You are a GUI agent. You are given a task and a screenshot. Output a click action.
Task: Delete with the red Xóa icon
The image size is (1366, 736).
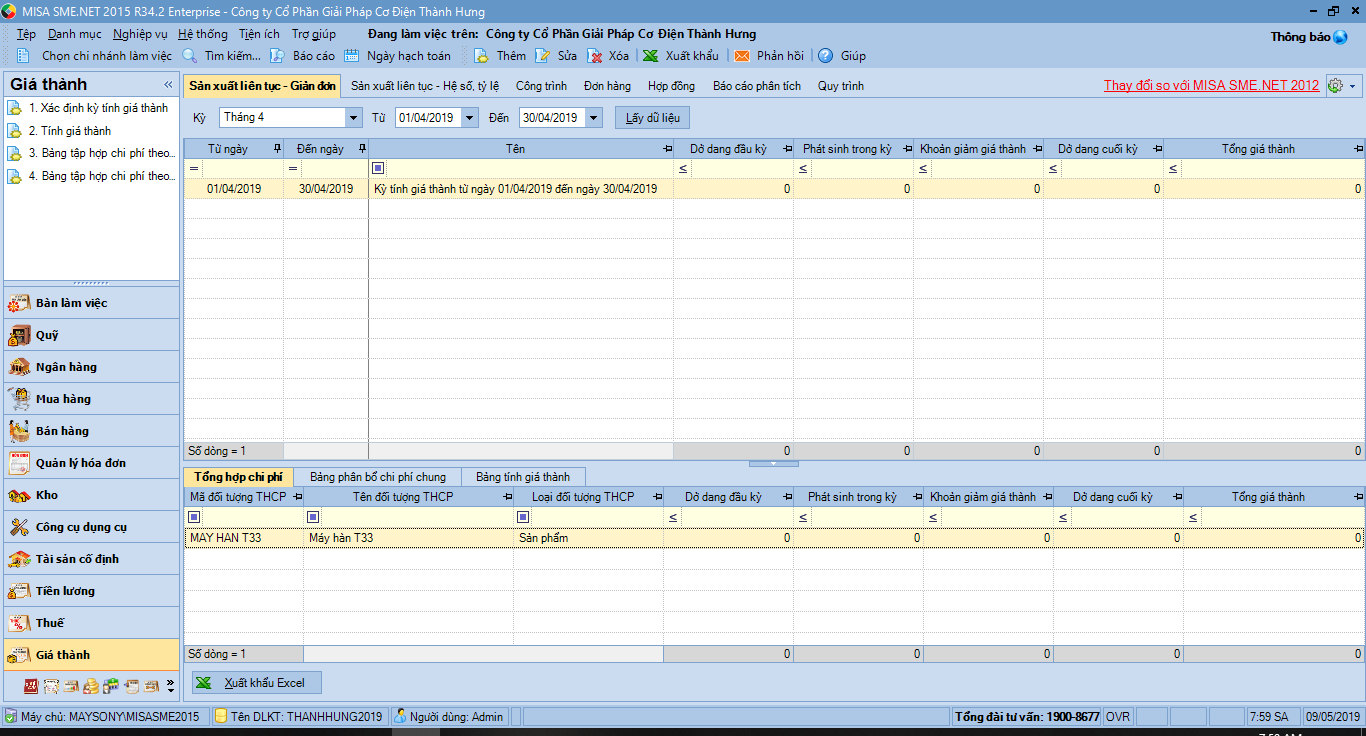[x=594, y=56]
